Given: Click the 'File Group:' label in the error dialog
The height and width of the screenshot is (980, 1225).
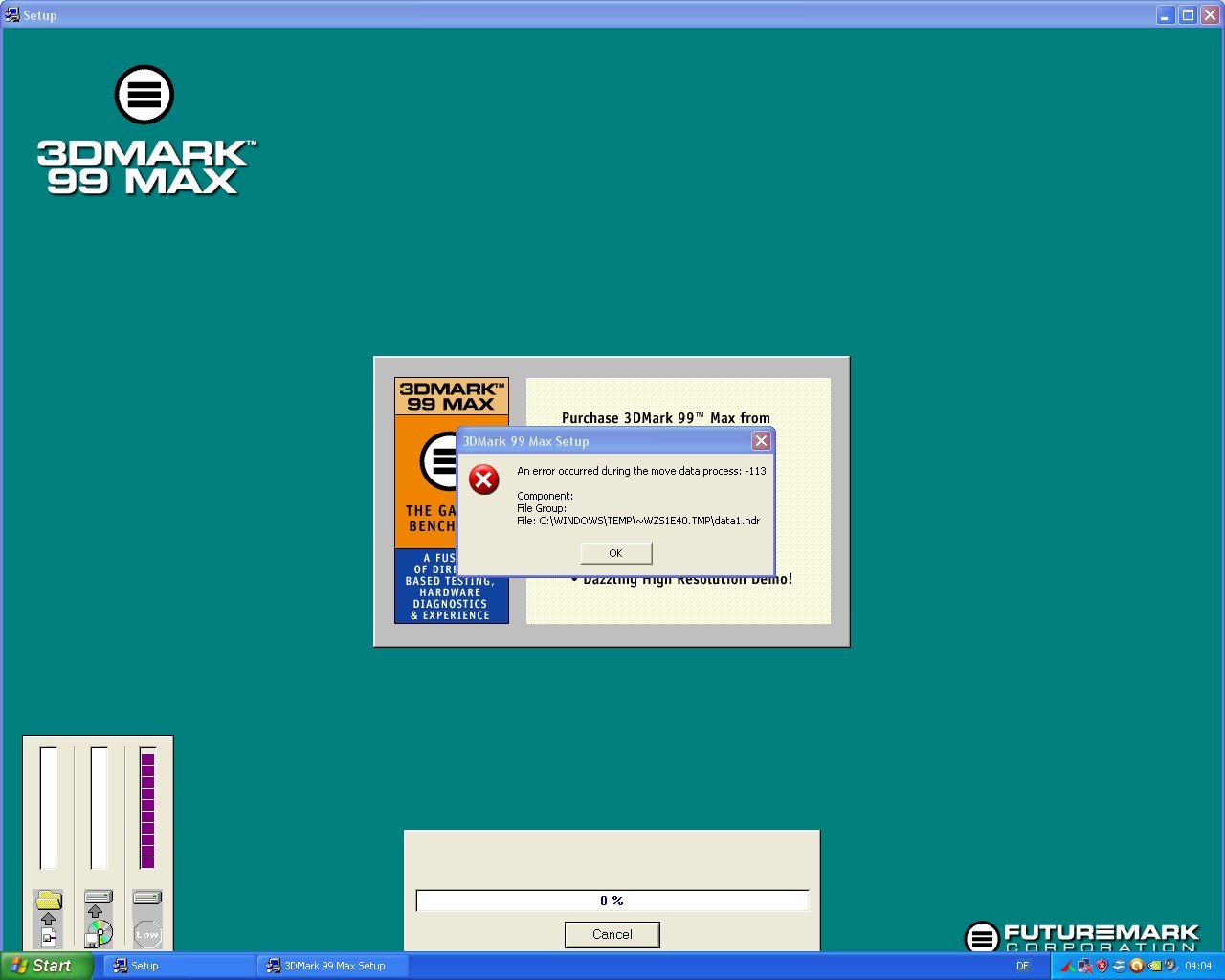Looking at the screenshot, I should tap(542, 508).
